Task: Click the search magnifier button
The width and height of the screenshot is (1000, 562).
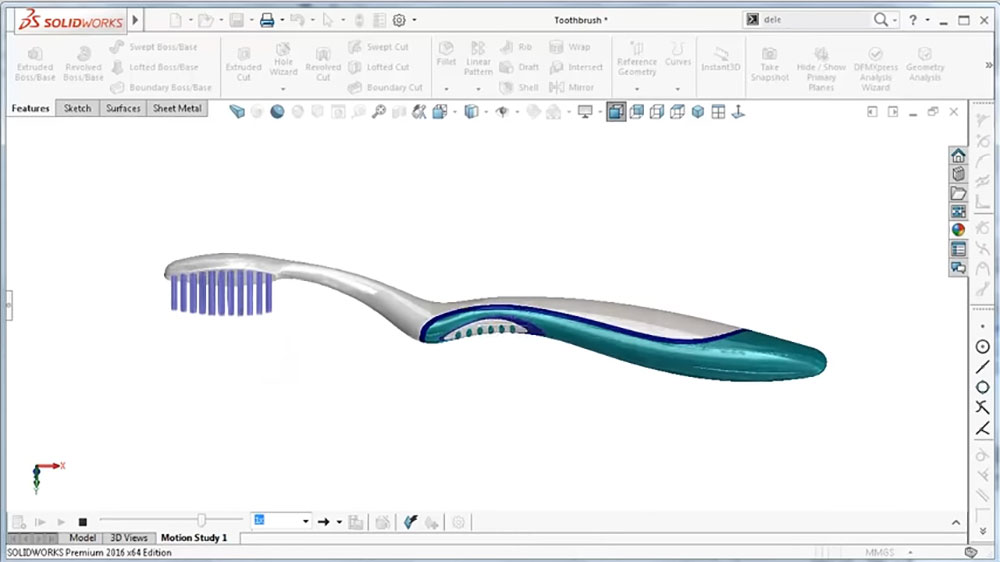Action: point(881,20)
